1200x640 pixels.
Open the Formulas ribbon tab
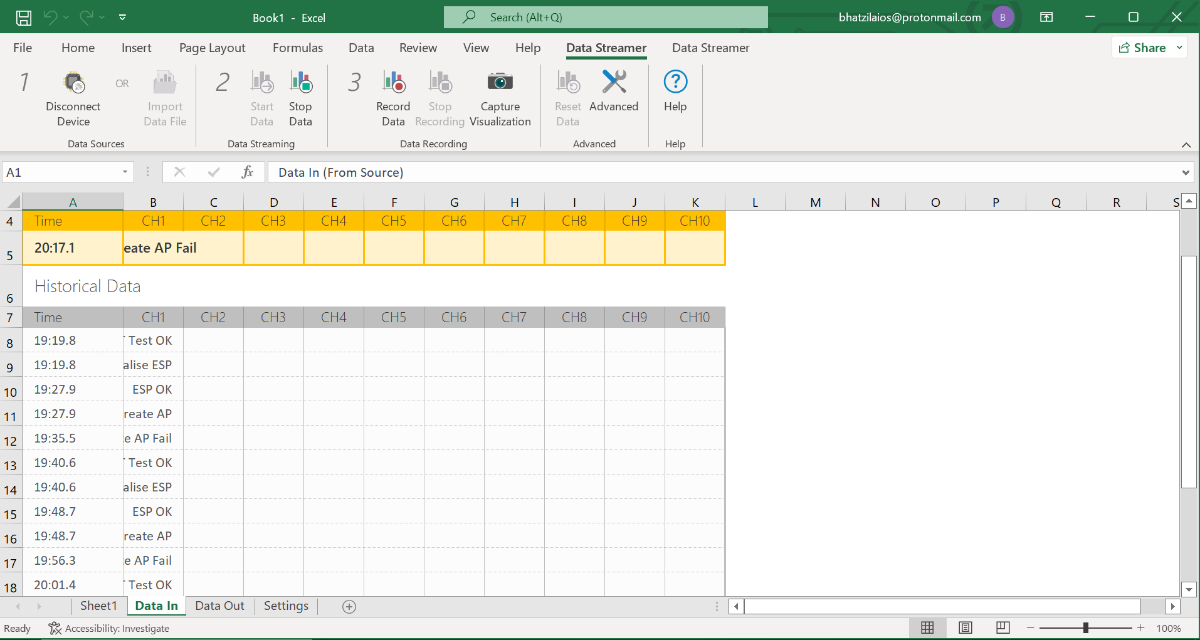[x=298, y=48]
